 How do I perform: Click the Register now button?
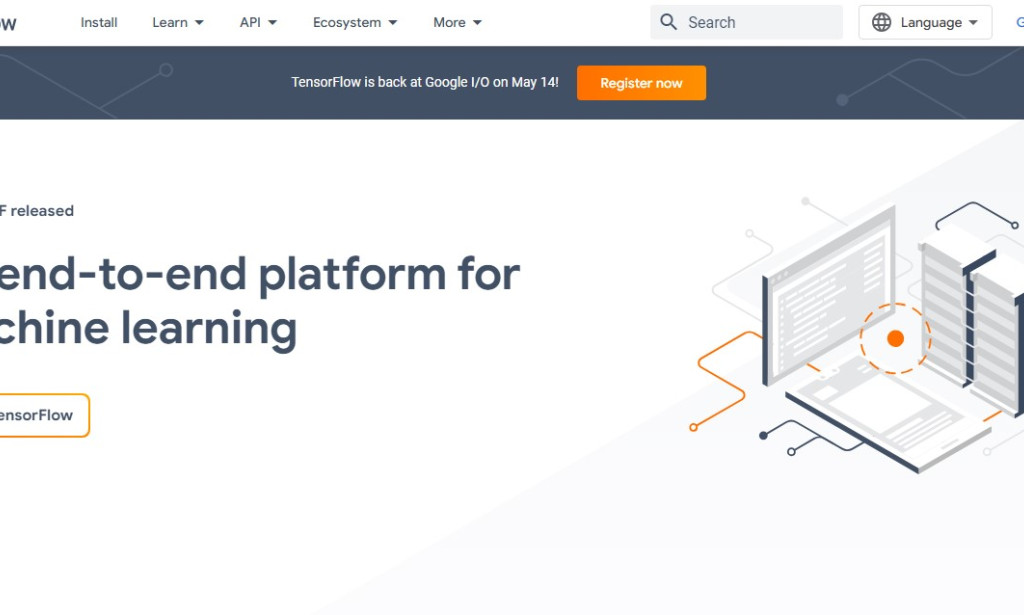click(x=641, y=83)
